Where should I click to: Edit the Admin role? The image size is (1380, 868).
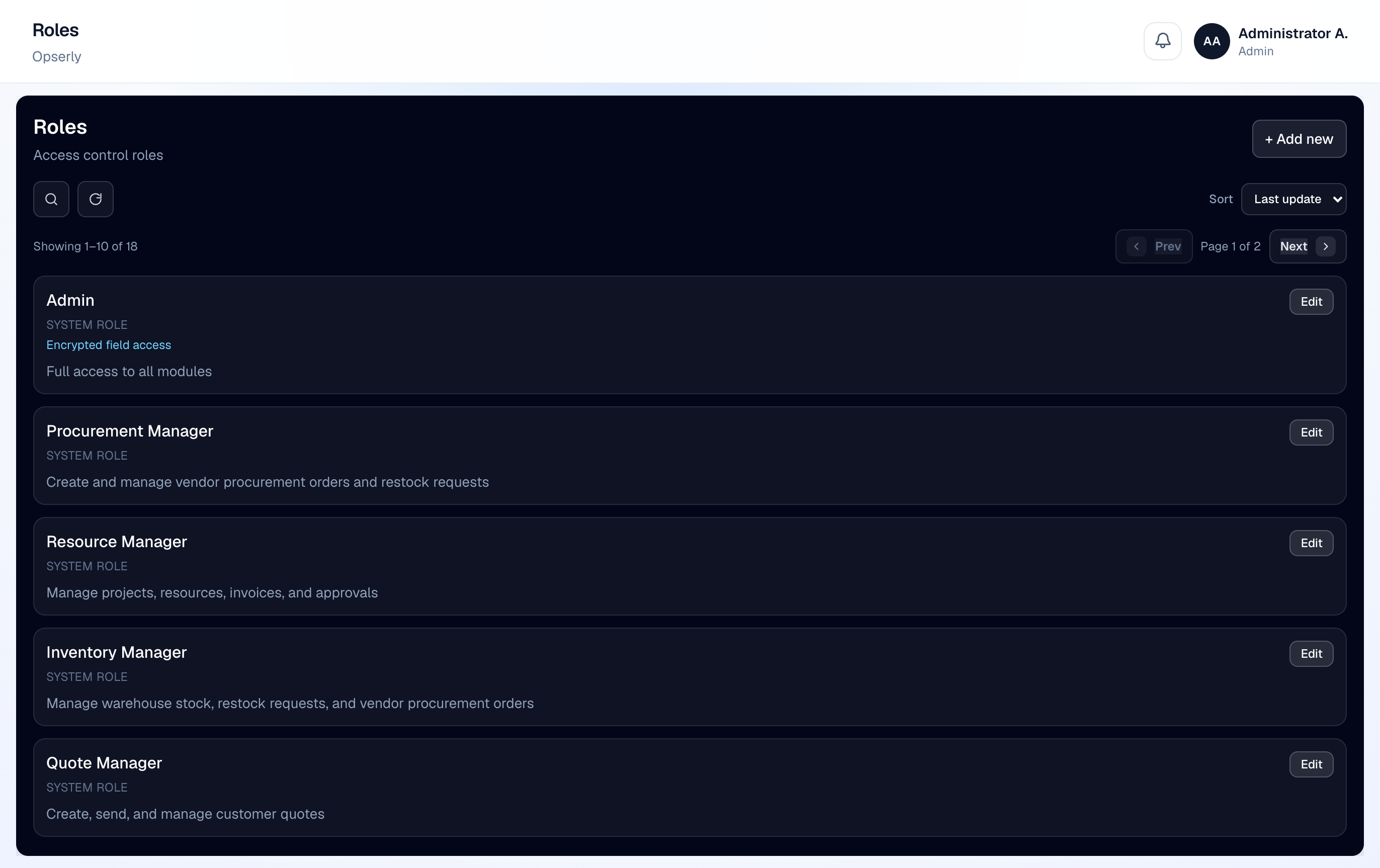(x=1311, y=301)
